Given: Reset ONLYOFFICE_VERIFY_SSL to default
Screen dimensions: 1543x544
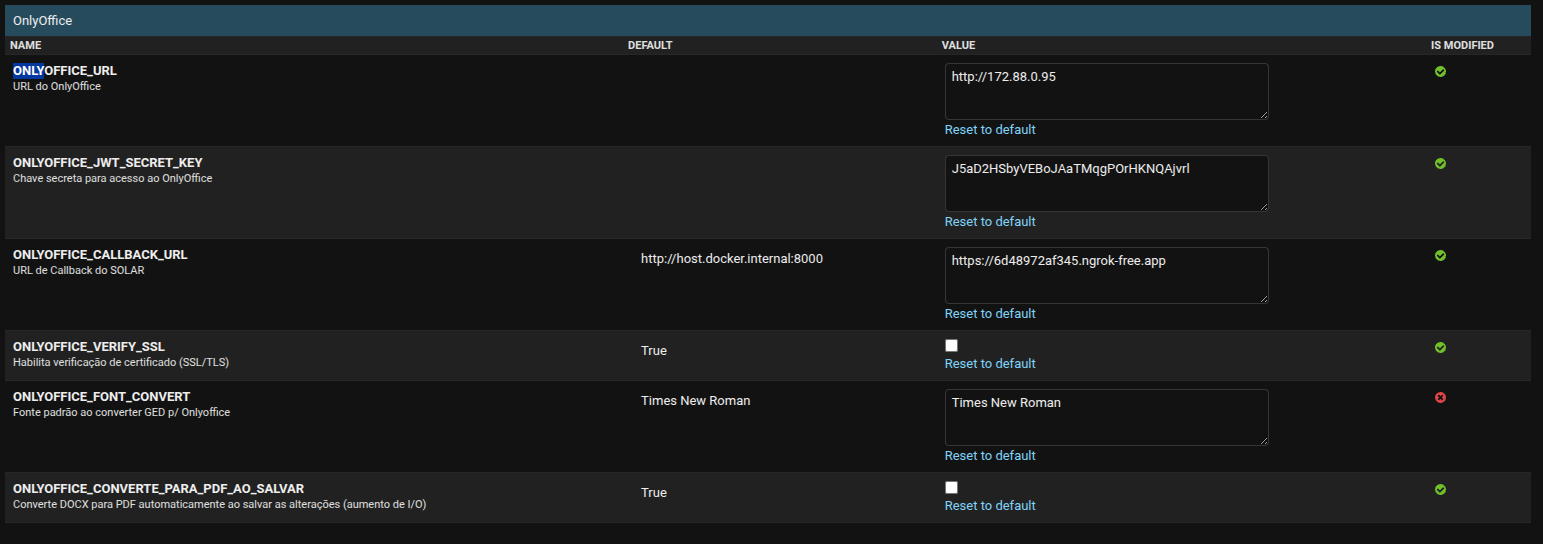Looking at the screenshot, I should [990, 364].
